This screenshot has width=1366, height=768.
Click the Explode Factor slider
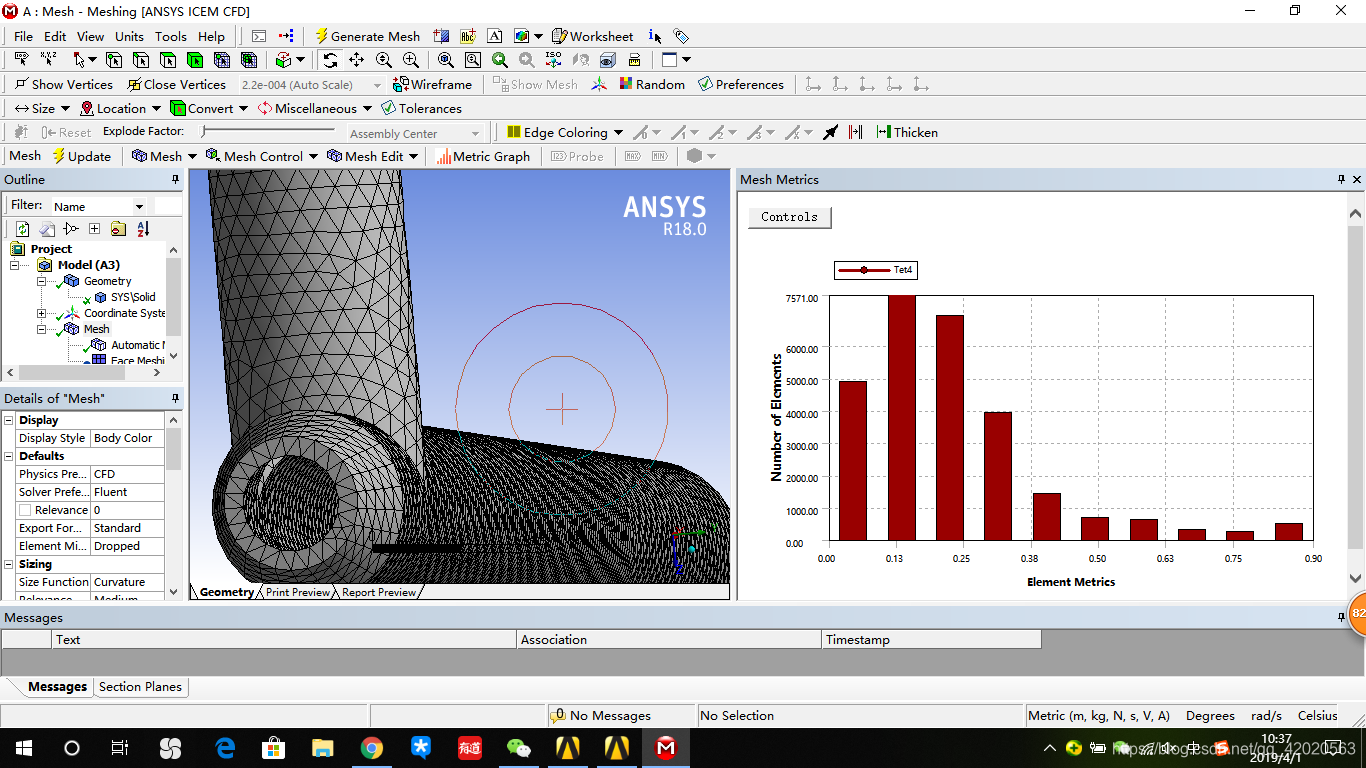click(x=267, y=131)
